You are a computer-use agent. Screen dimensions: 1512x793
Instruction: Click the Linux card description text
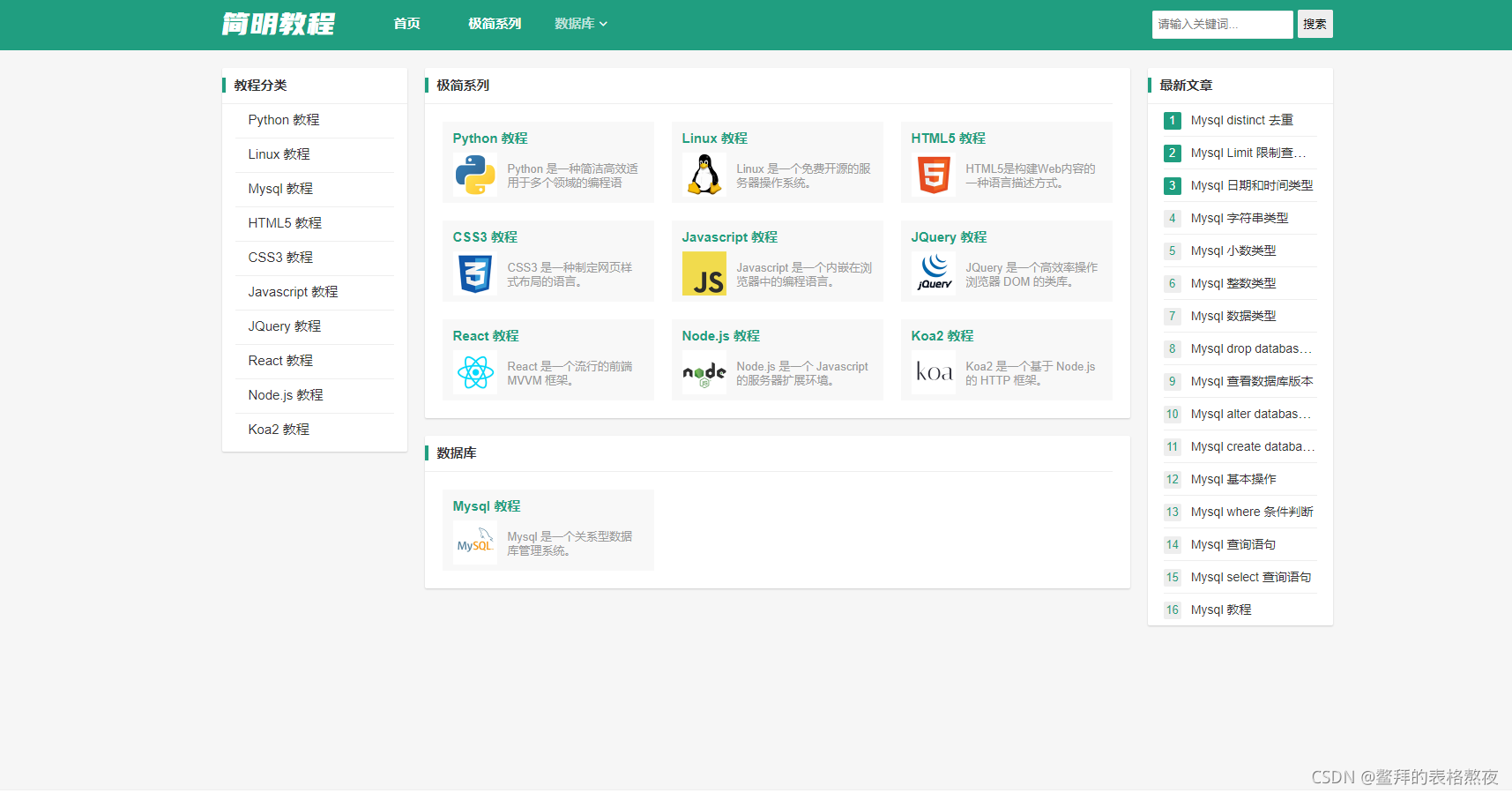pyautogui.click(x=803, y=176)
